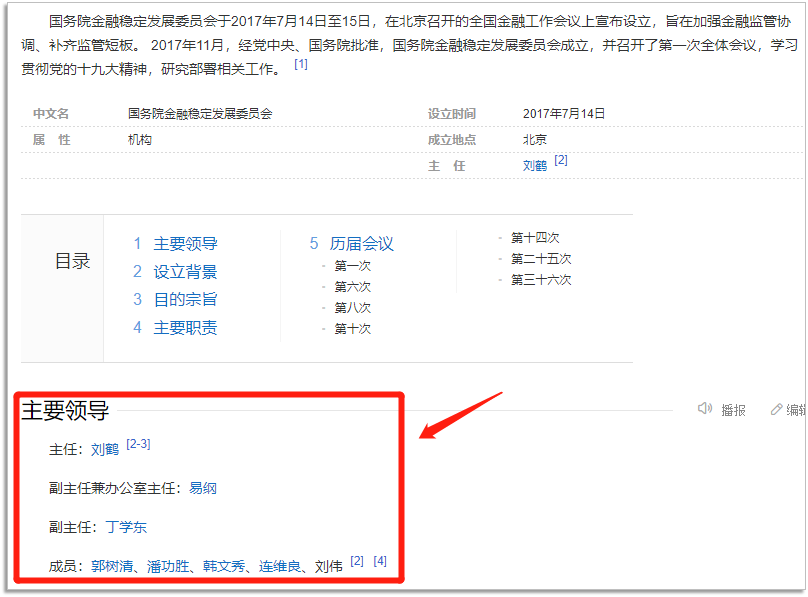This screenshot has width=808, height=597.
Task: Open the 主要领导 section from the table of contents
Action: click(x=185, y=243)
